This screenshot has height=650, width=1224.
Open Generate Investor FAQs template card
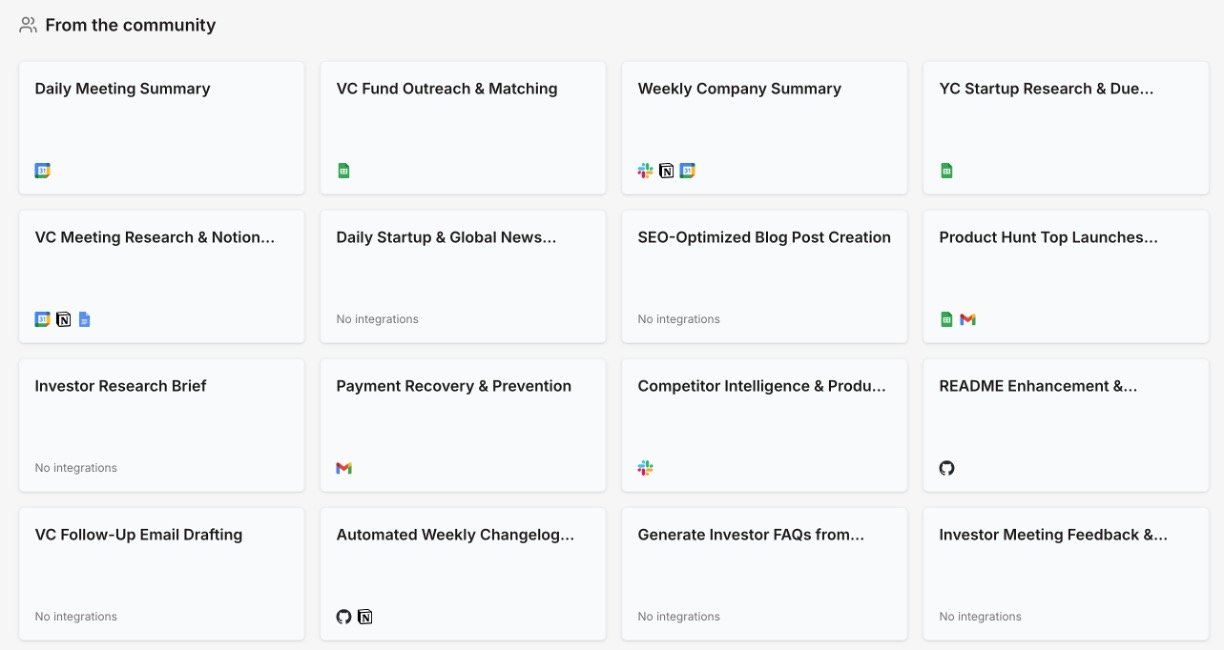(x=764, y=573)
